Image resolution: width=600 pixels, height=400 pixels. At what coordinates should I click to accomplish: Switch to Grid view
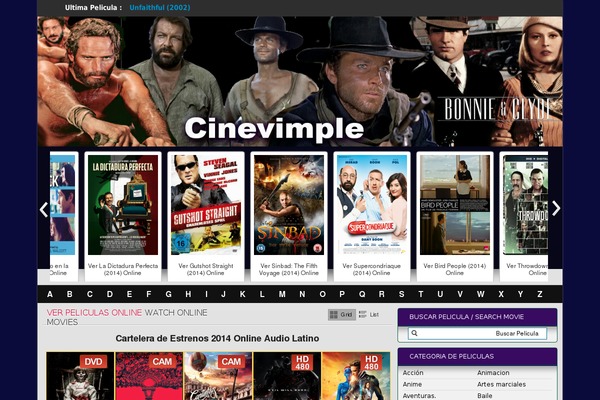(341, 315)
